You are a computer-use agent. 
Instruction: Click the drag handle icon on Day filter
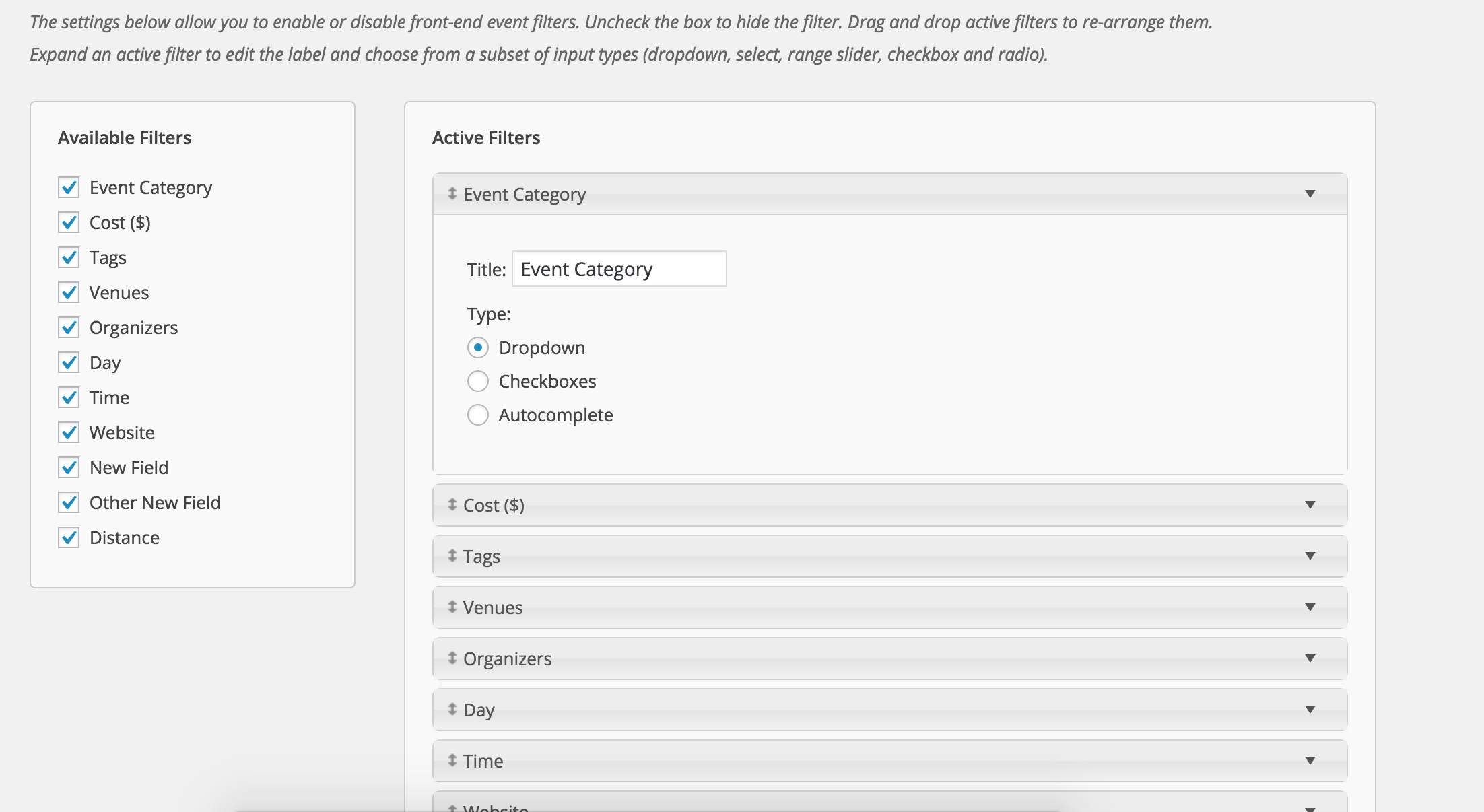[x=452, y=710]
